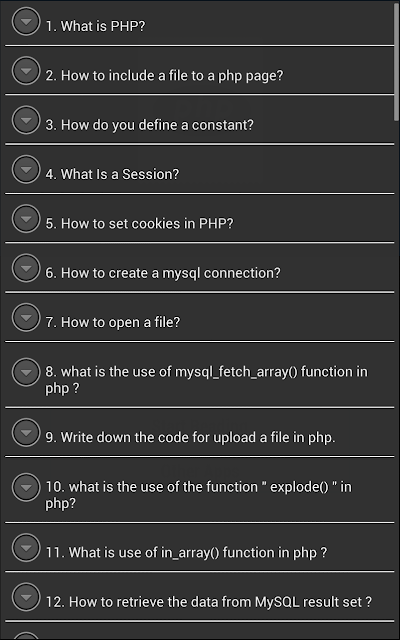Toggle the answer arrow for question 12

coord(26,597)
